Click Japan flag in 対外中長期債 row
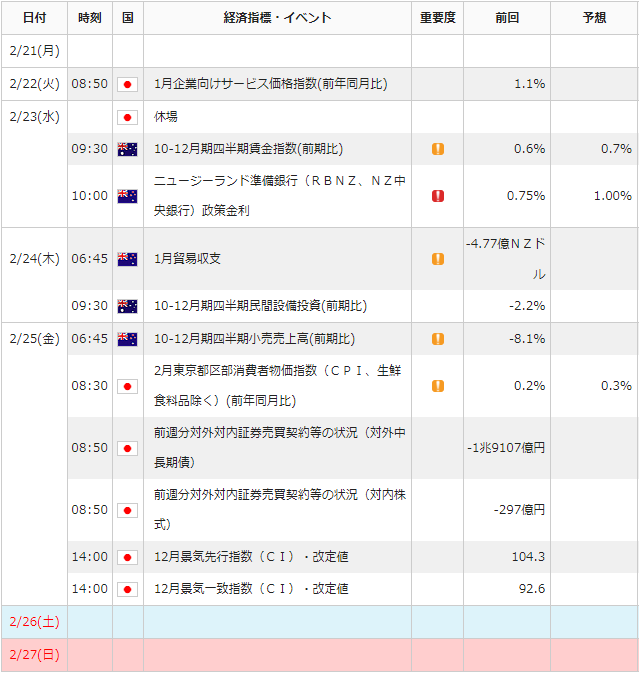This screenshot has height=673, width=639. pos(127,448)
